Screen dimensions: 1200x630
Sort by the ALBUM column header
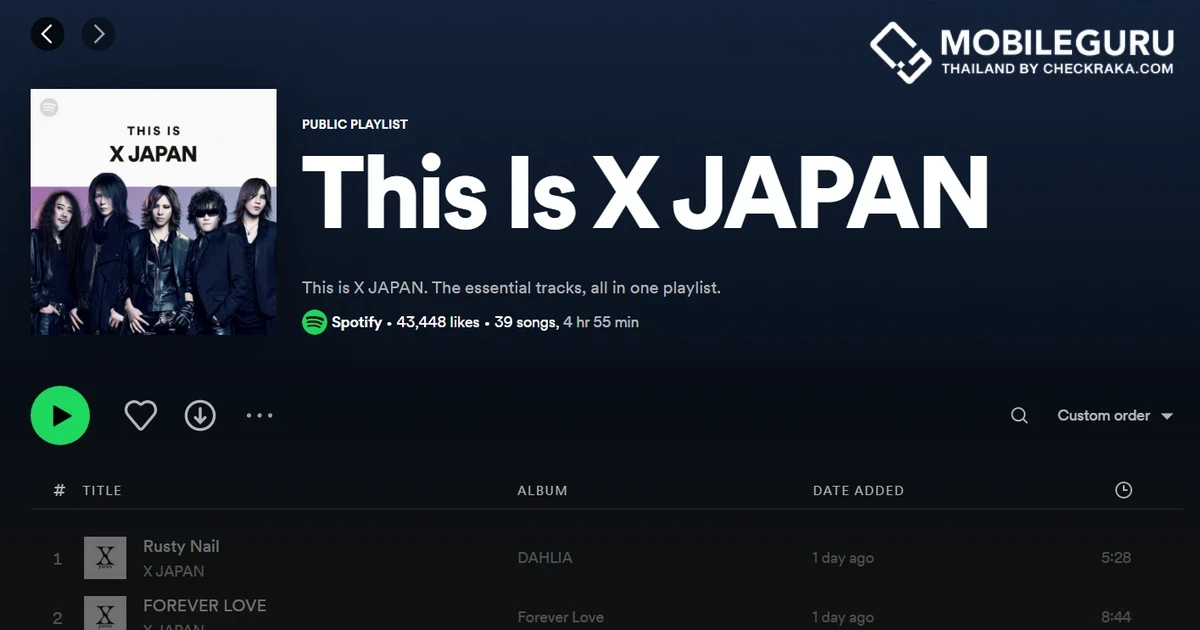coord(542,490)
